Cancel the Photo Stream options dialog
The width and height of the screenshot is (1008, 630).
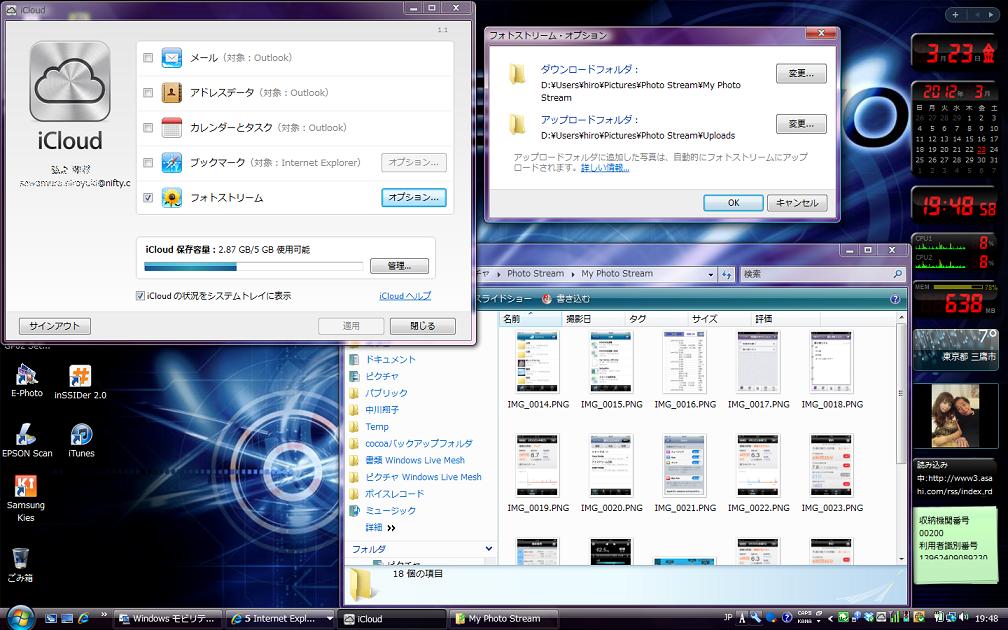tap(797, 202)
